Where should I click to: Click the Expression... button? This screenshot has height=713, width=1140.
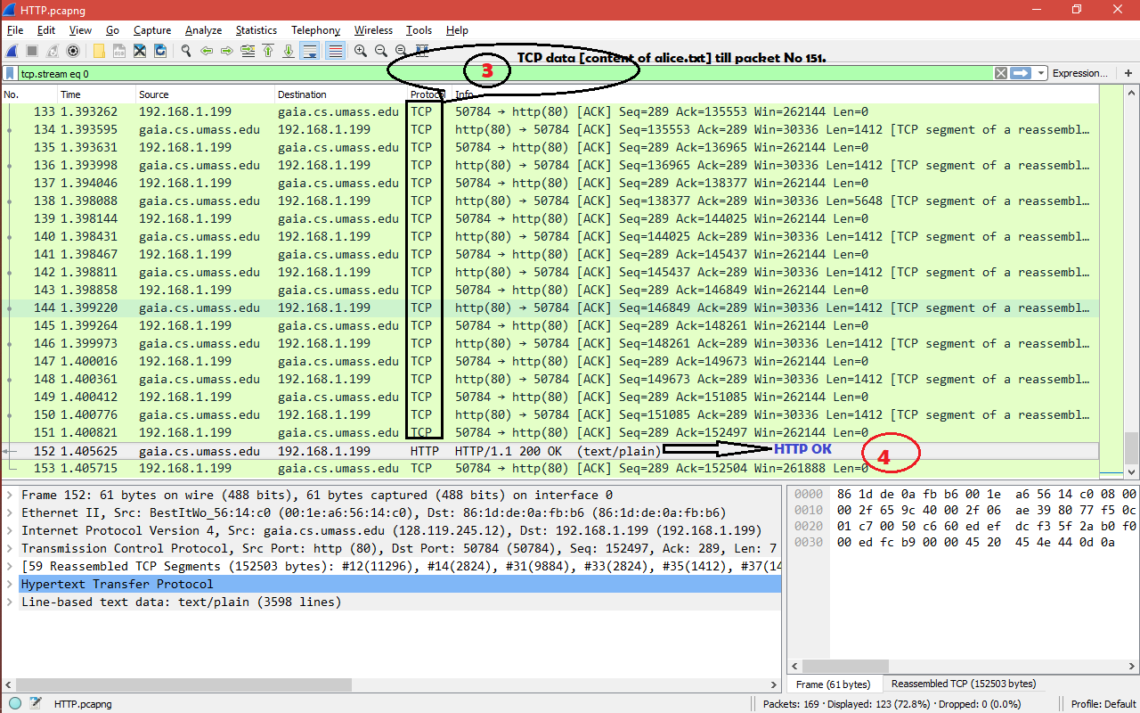1080,73
